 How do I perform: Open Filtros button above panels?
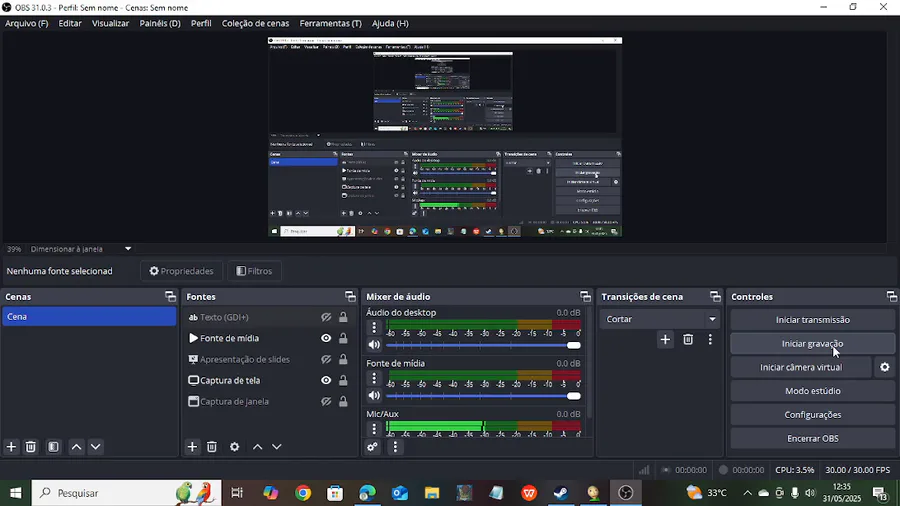tap(254, 271)
